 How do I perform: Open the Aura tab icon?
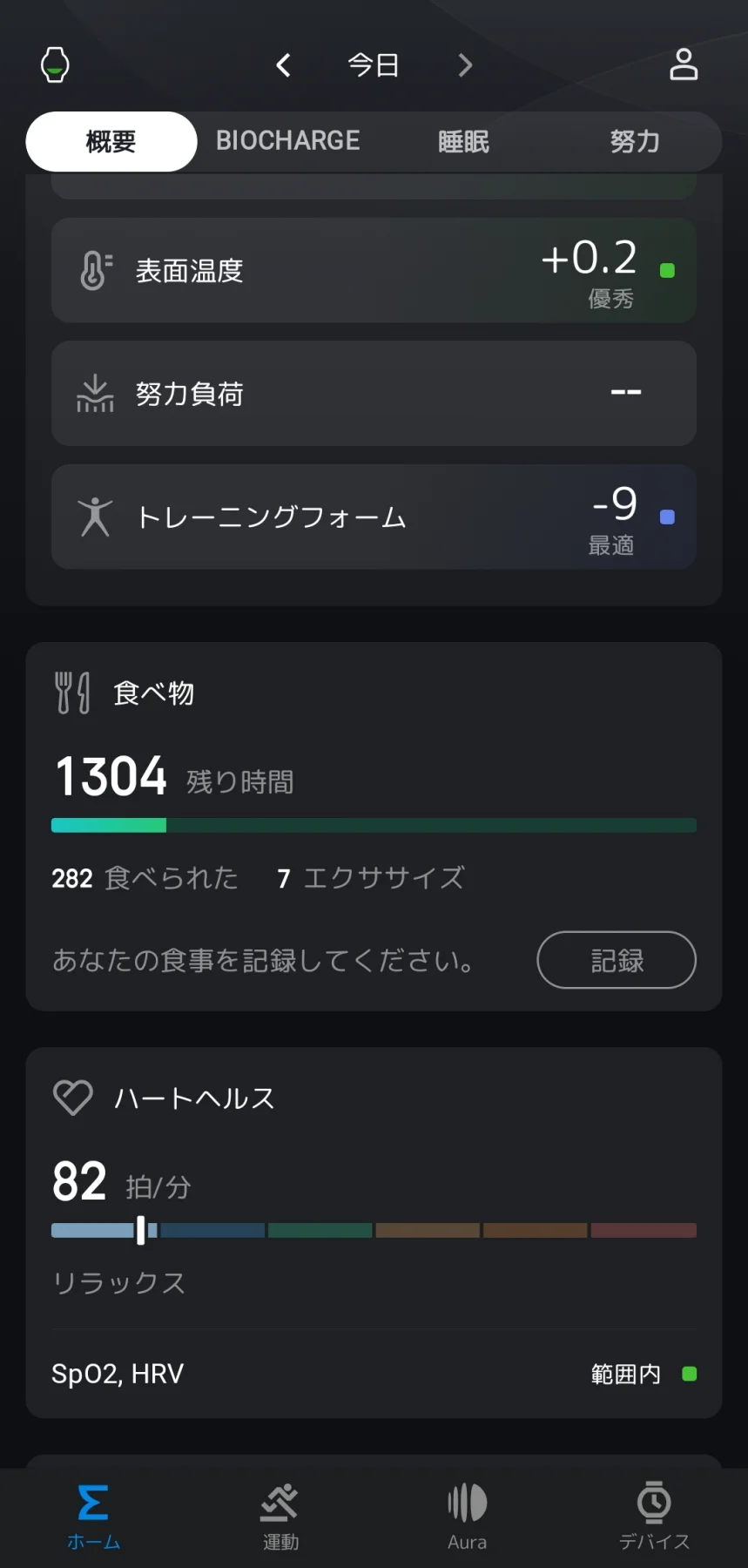tap(467, 1516)
